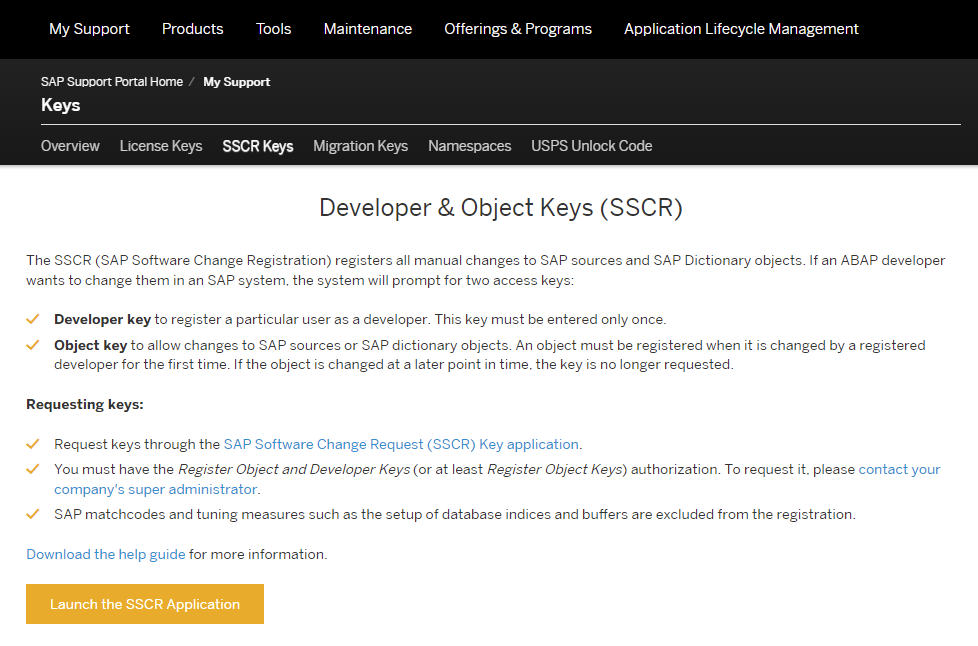The width and height of the screenshot is (978, 646).
Task: Click the Keys page title
Action: (x=61, y=105)
